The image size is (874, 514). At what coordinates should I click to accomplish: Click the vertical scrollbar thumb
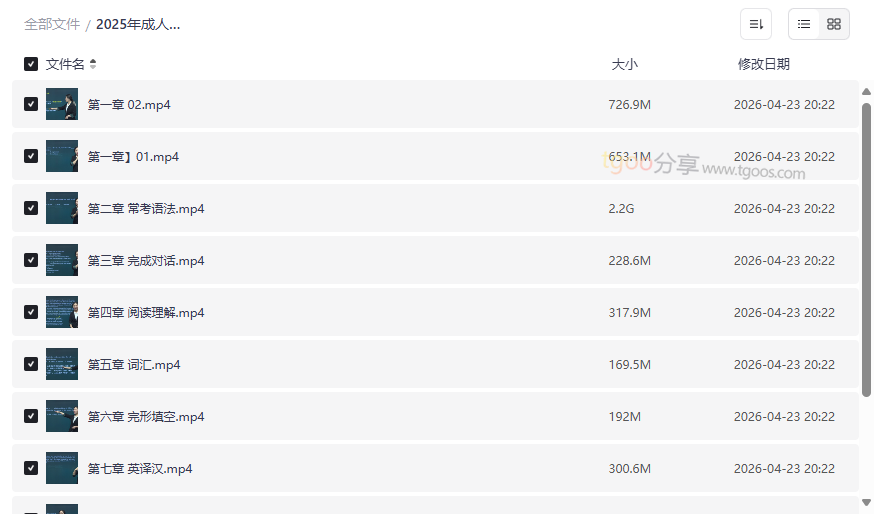(866, 250)
